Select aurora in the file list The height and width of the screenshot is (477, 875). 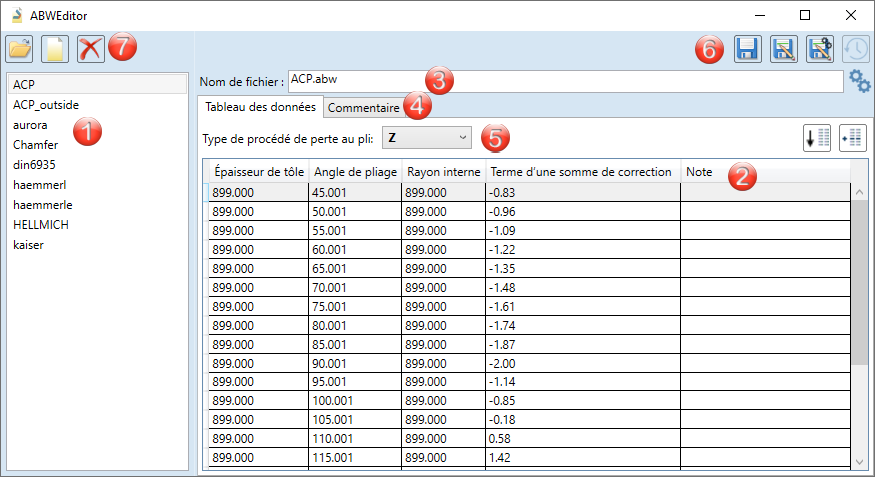pyautogui.click(x=98, y=125)
